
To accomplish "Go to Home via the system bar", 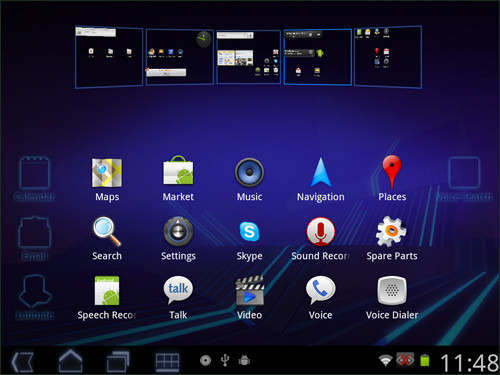I will [70, 361].
